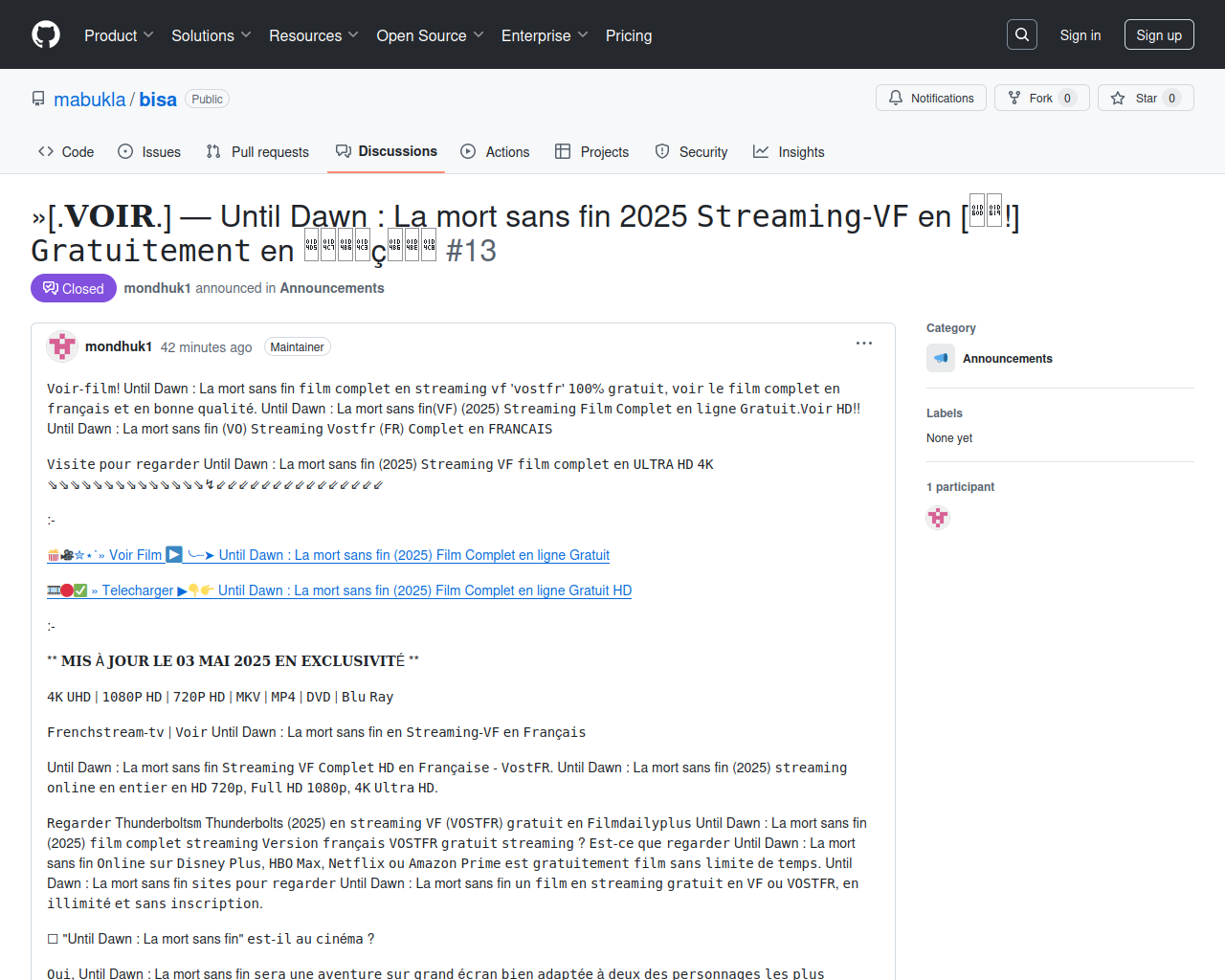This screenshot has width=1225, height=980.
Task: Click the Fork count button
Action: pyautogui.click(x=1042, y=98)
